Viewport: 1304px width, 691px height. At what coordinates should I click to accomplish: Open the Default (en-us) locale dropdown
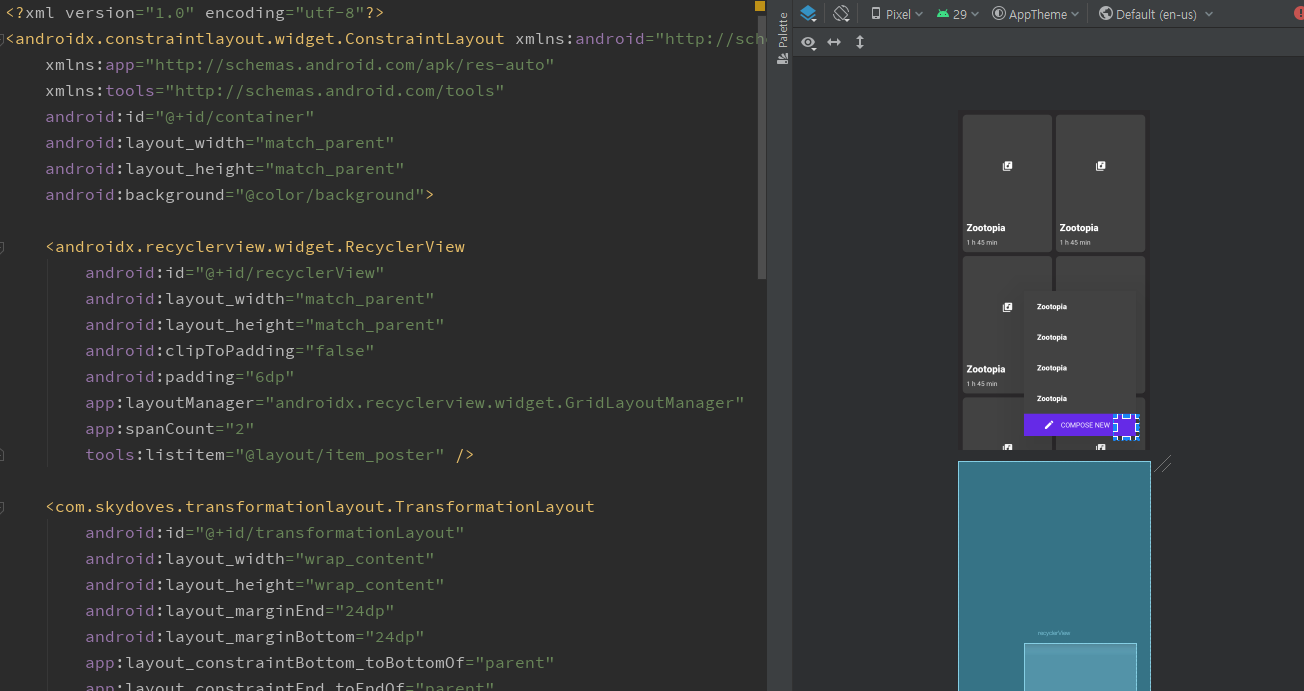coord(1156,14)
